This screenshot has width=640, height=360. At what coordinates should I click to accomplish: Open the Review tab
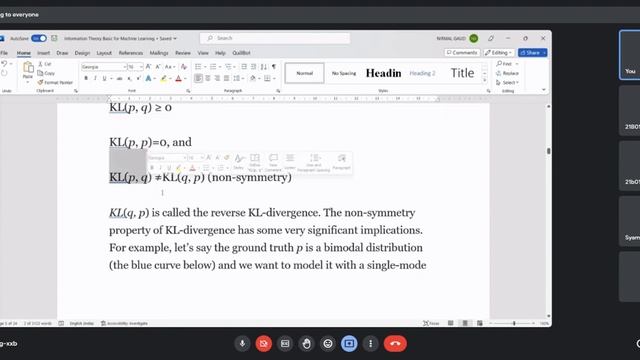182,53
